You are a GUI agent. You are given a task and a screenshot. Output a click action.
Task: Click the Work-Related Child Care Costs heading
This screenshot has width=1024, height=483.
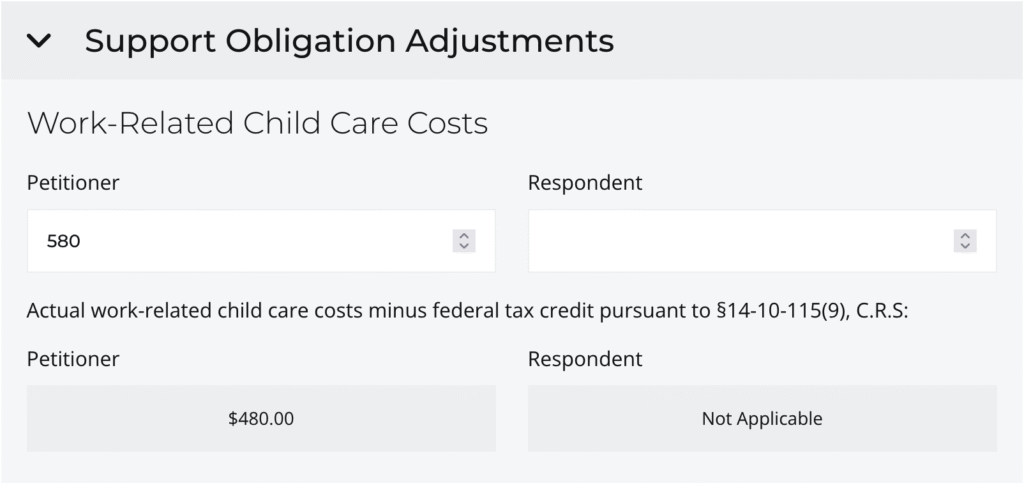tap(257, 123)
